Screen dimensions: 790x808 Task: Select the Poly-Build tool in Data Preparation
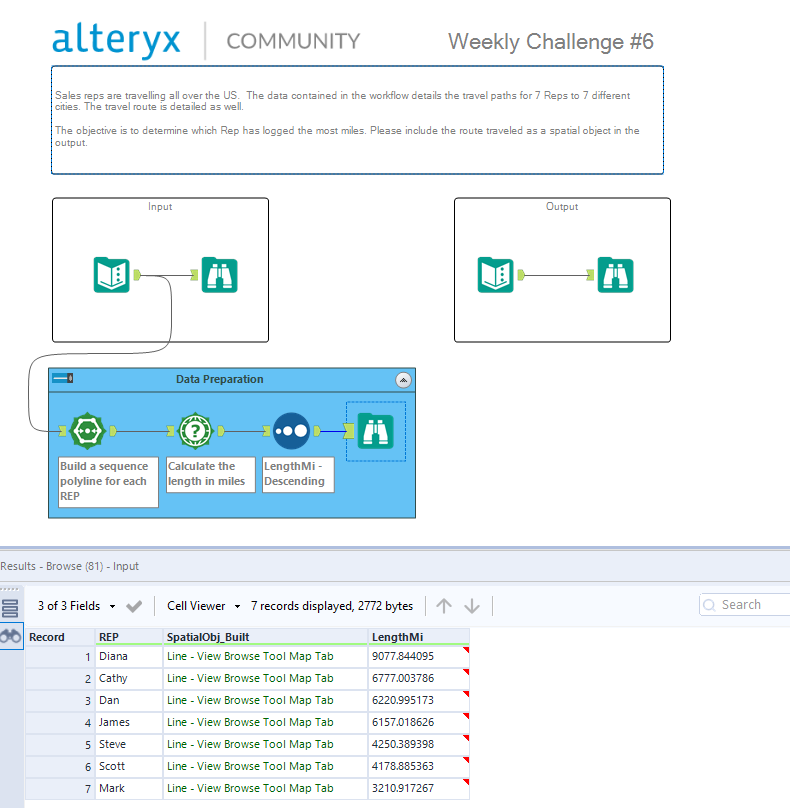click(x=88, y=431)
